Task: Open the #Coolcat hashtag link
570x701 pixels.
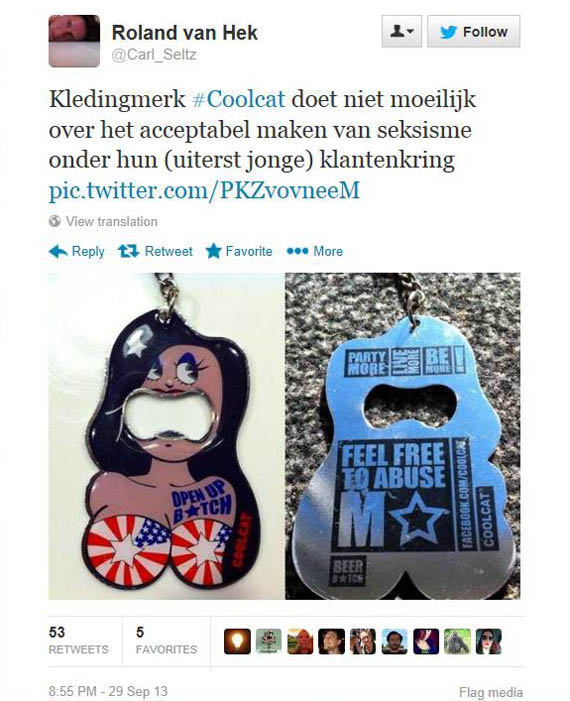Action: 239,99
